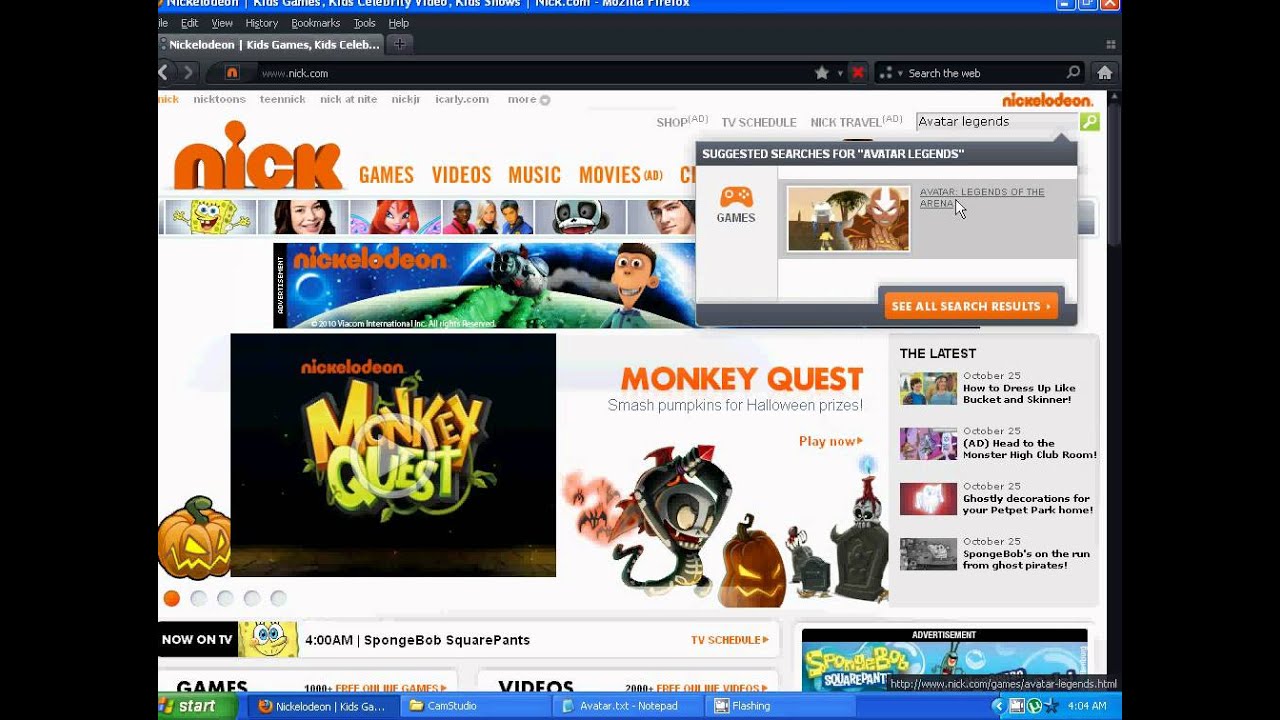
Task: Go to Movies section in Nick navigation
Action: 620,175
